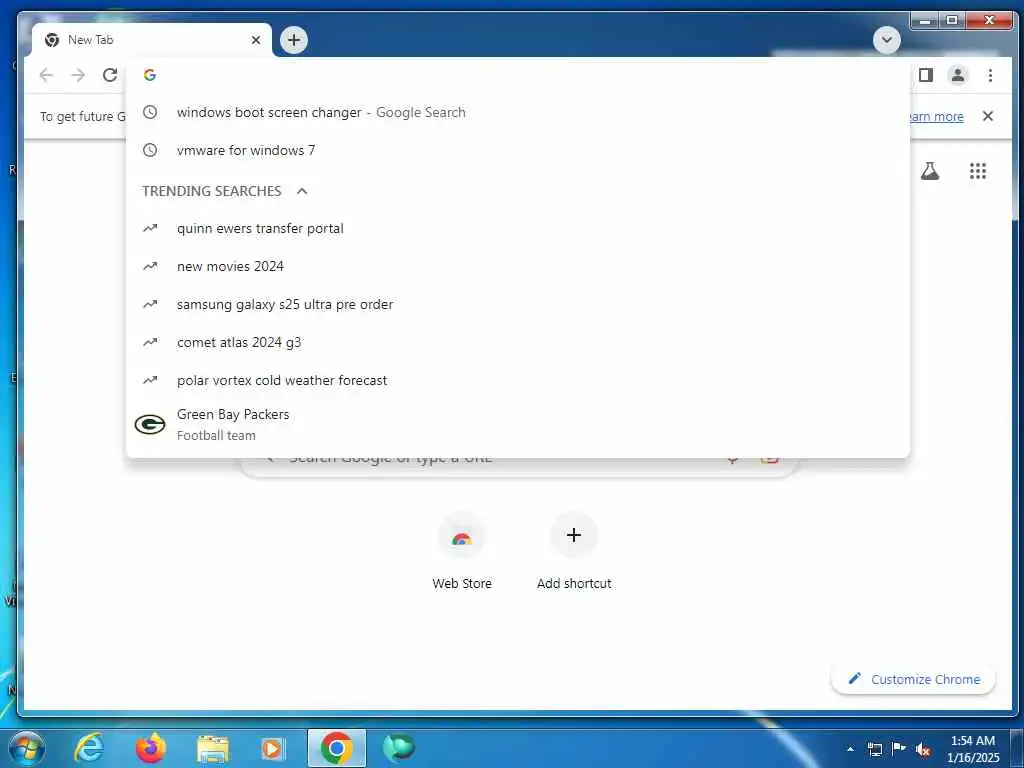Image resolution: width=1024 pixels, height=768 pixels.
Task: Show hidden tray icons arrow
Action: click(x=850, y=749)
